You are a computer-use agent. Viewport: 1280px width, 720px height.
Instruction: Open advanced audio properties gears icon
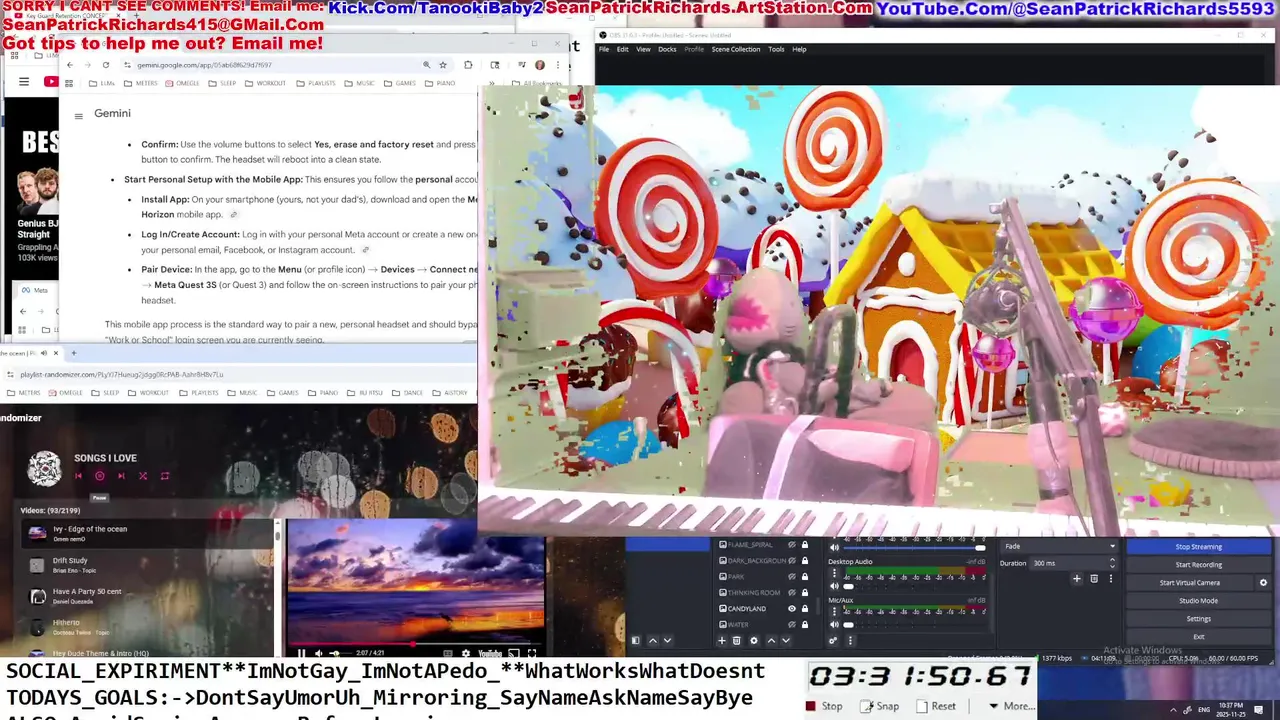click(x=832, y=641)
